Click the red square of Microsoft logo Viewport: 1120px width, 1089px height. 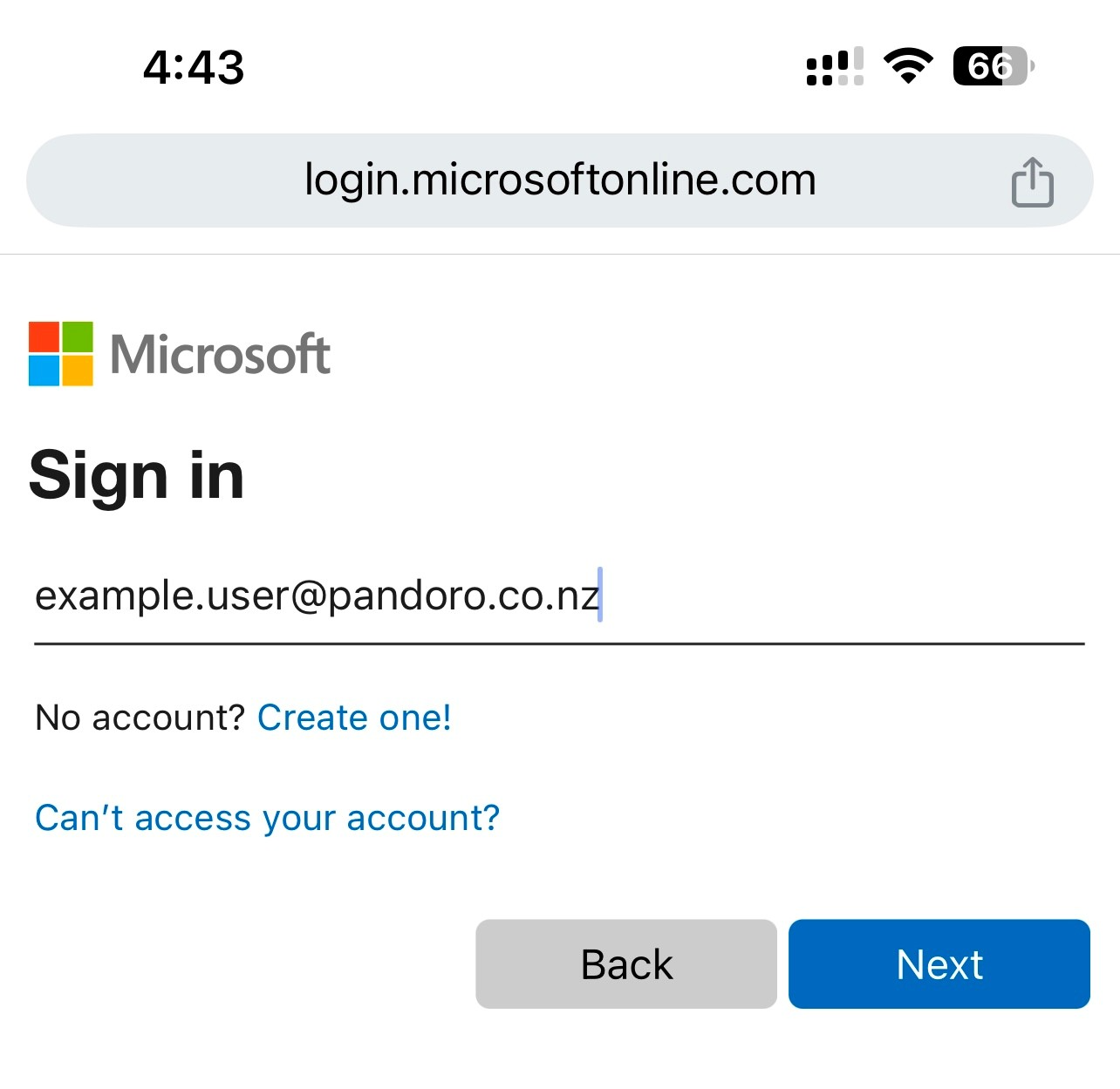(44, 337)
